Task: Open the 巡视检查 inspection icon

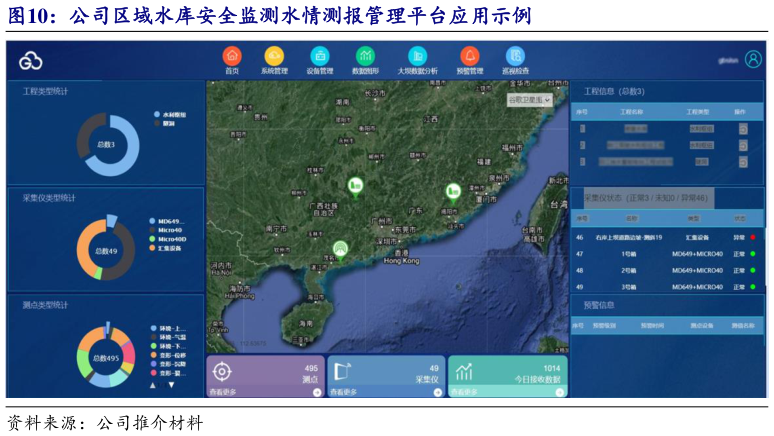Action: (515, 56)
